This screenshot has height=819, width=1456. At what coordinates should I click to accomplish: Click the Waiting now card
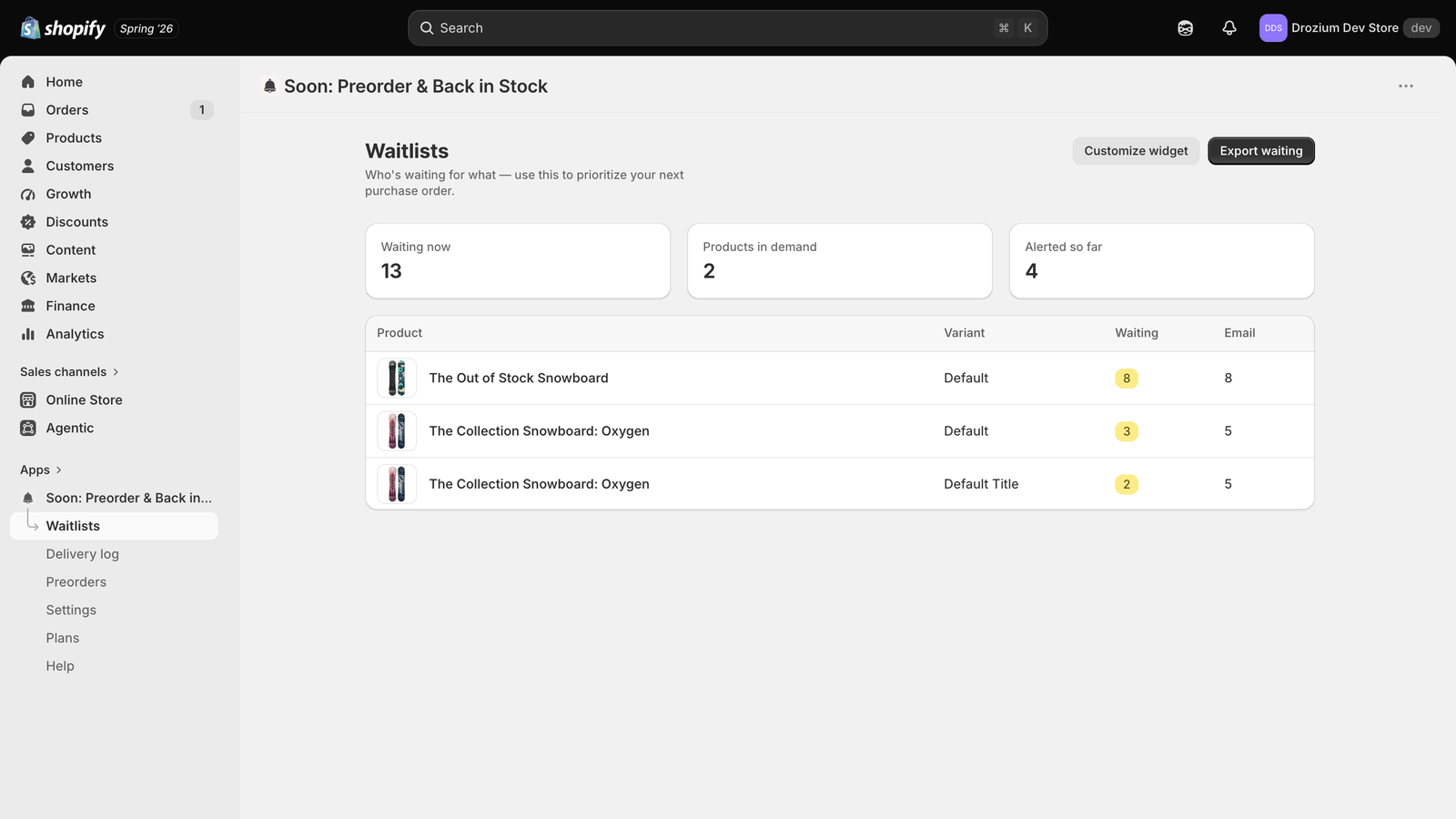pyautogui.click(x=518, y=261)
